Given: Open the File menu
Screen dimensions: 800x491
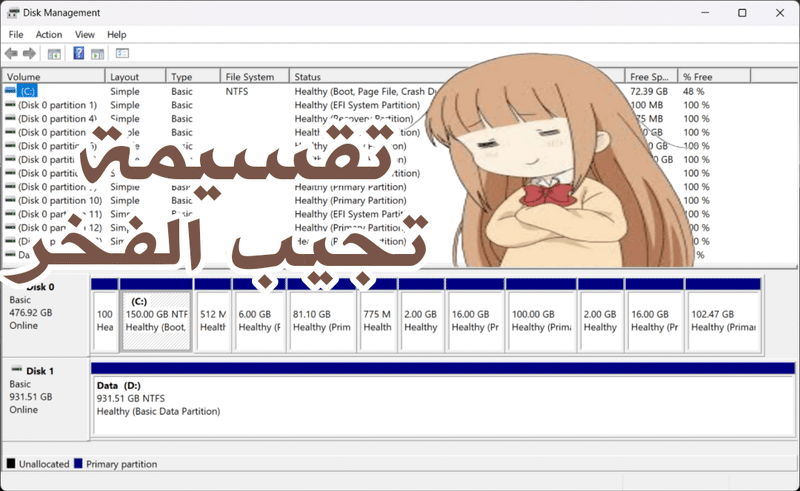Looking at the screenshot, I should click(x=16, y=35).
